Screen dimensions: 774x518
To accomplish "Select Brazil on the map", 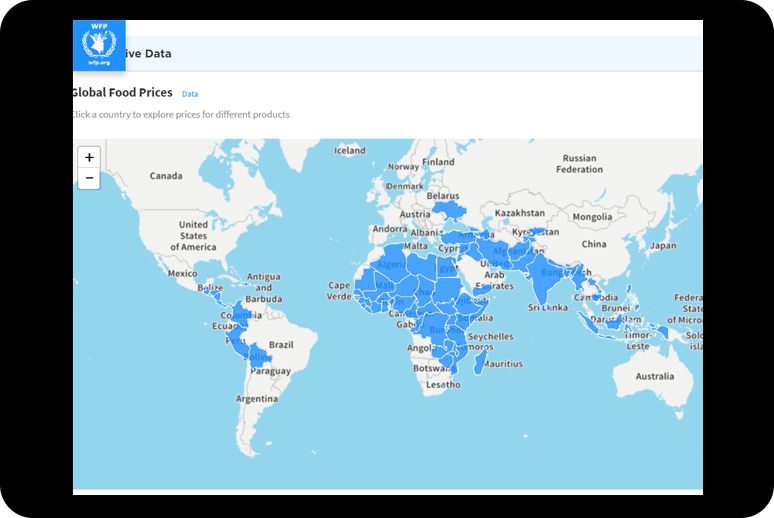I will pos(281,344).
